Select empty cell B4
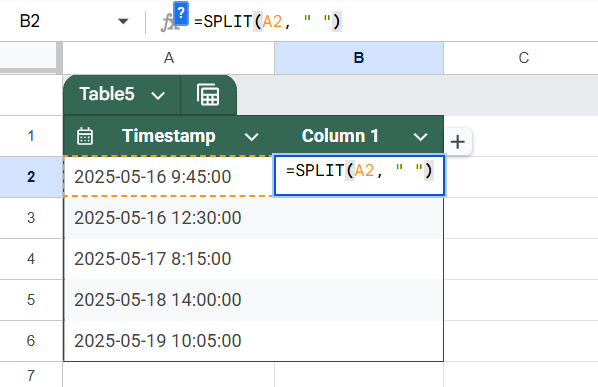 coord(359,259)
